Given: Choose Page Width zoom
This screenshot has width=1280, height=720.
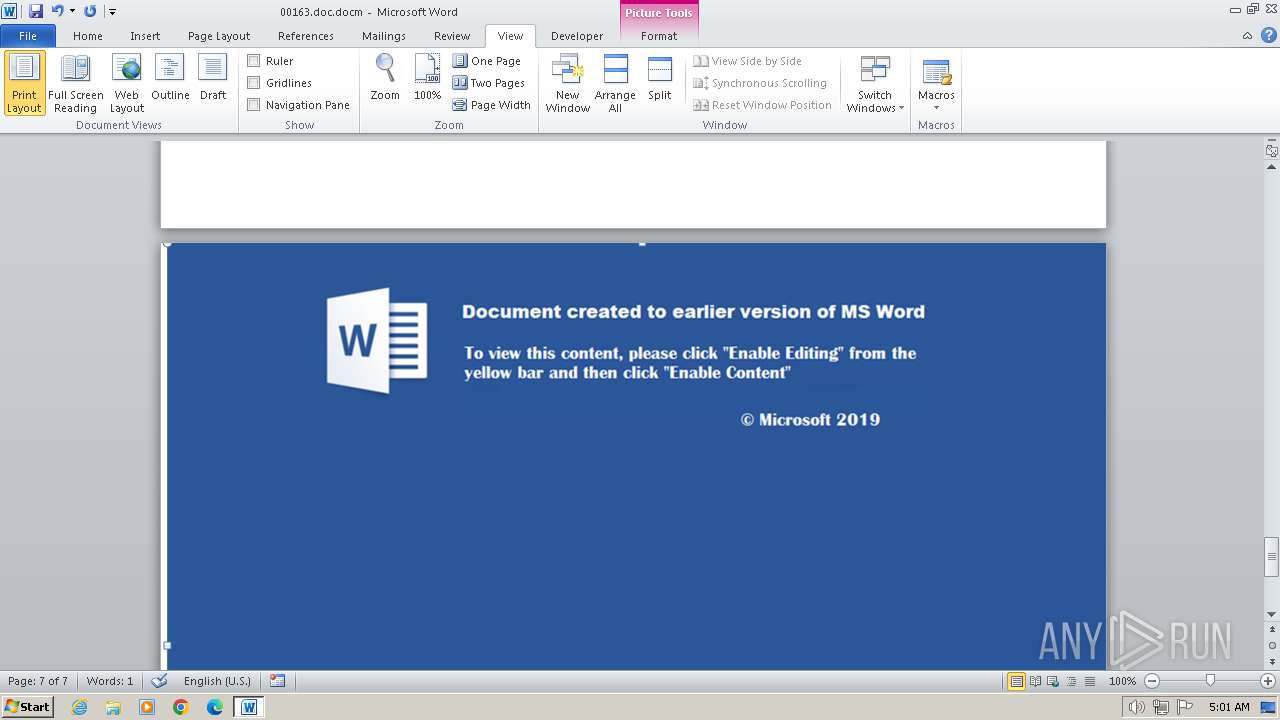Looking at the screenshot, I should tap(492, 105).
